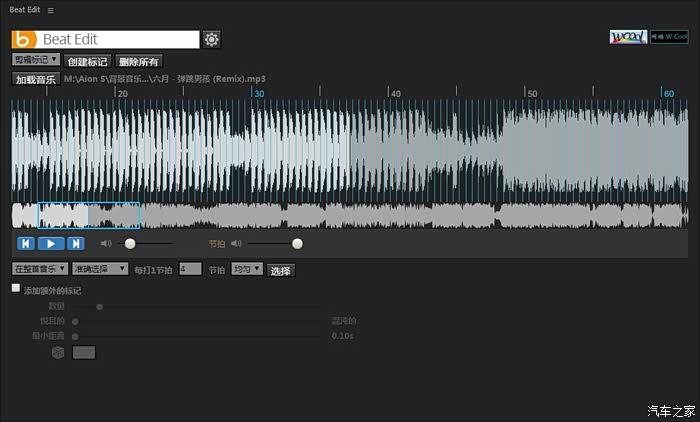
Task: Mute the beat click speaker icon
Action: pos(236,243)
